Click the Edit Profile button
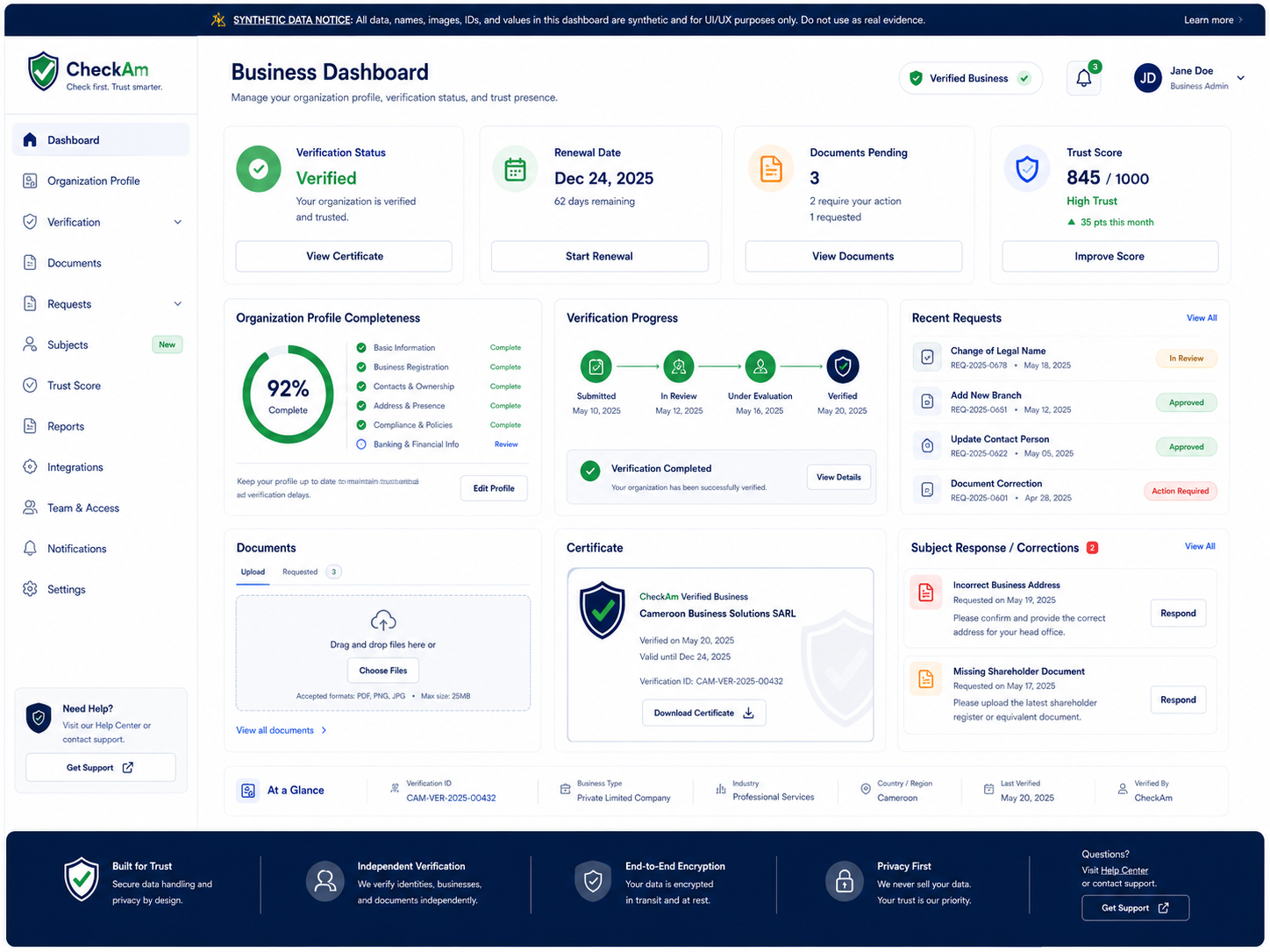The width and height of the screenshot is (1270, 952). tap(494, 488)
